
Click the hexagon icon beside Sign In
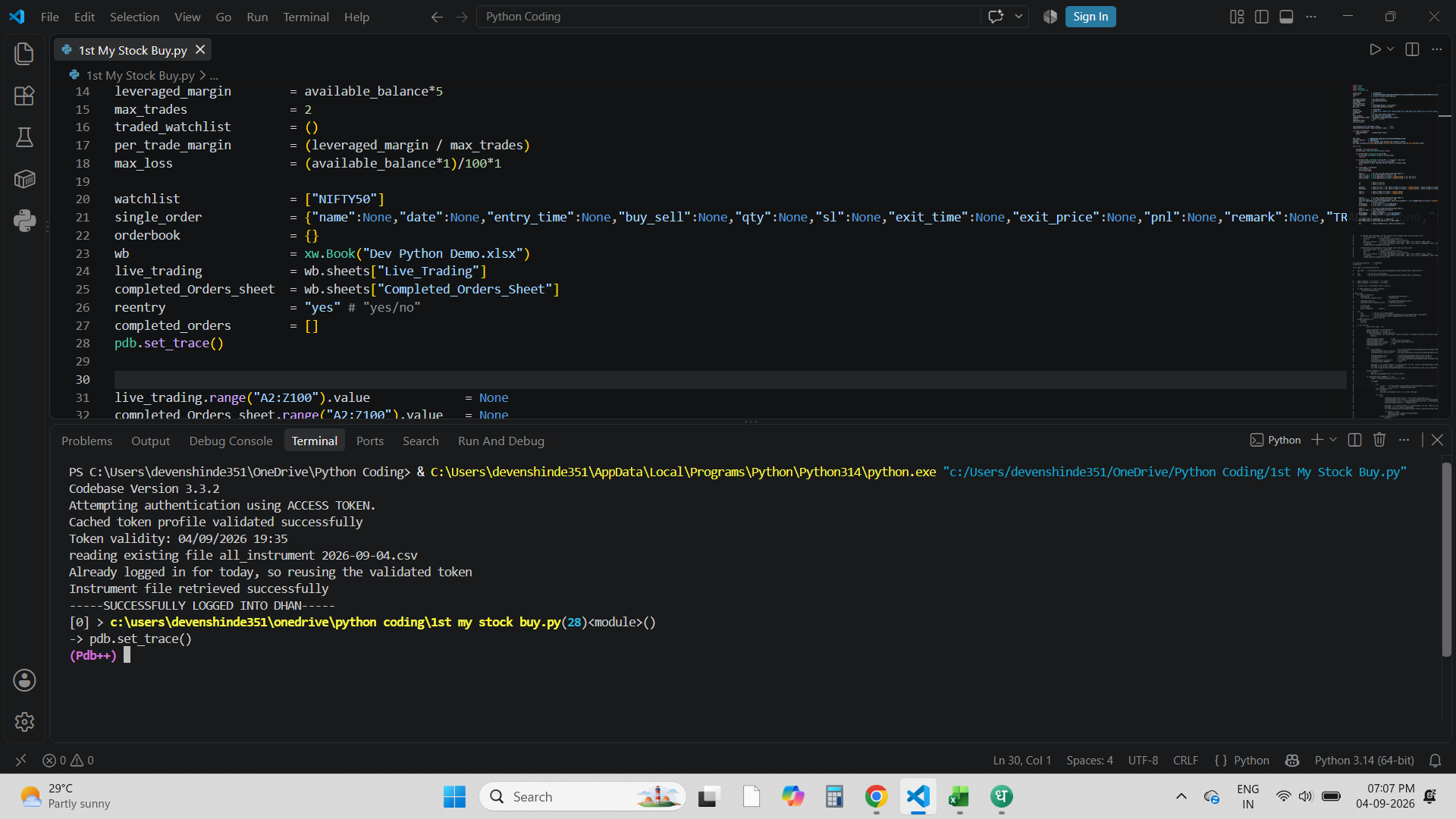1050,17
